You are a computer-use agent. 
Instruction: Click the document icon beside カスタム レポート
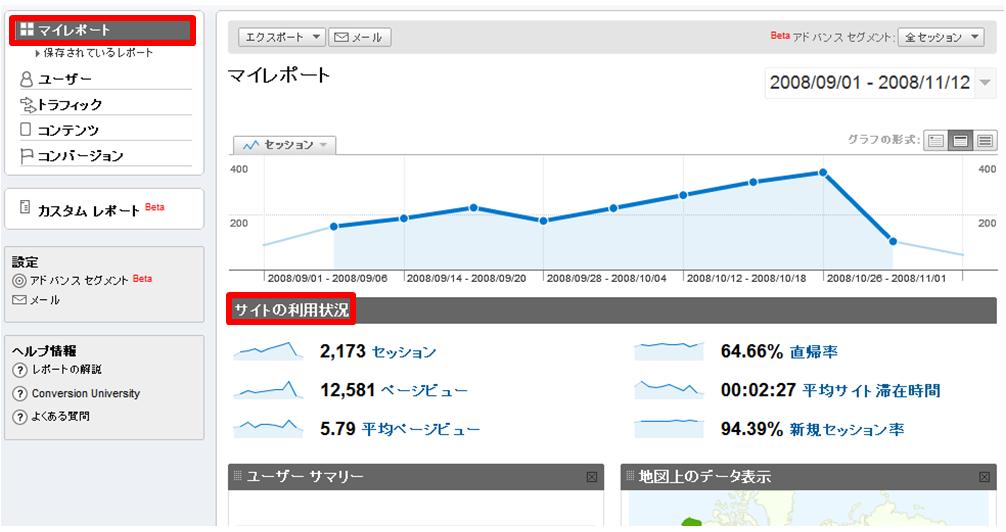(25, 207)
